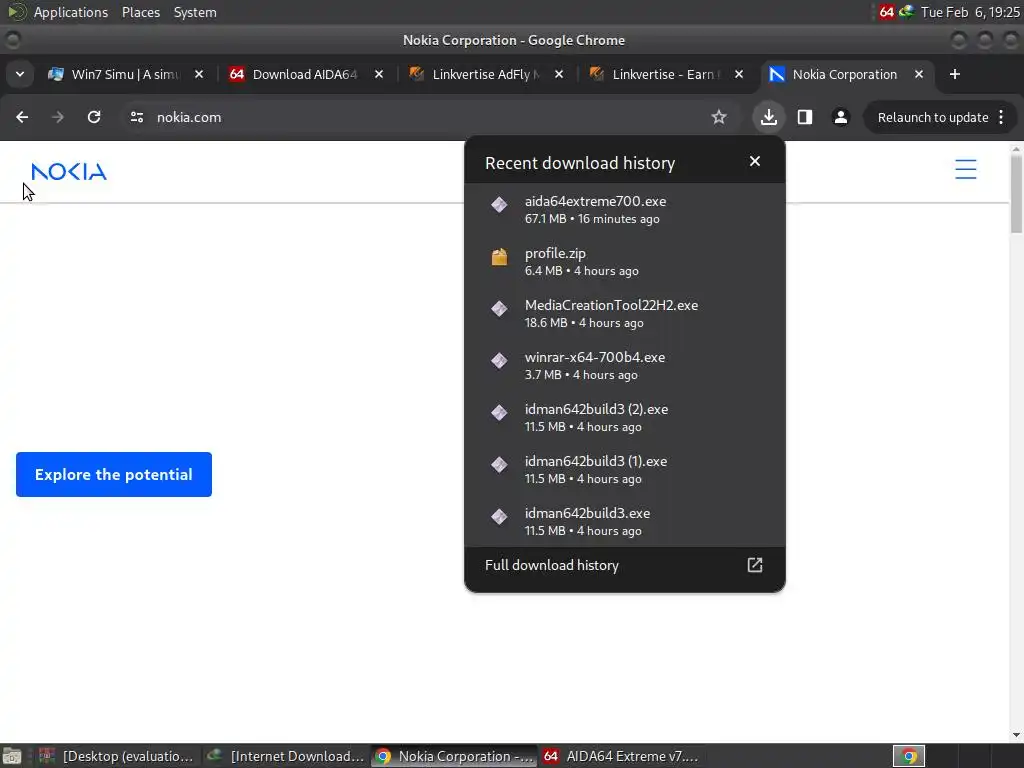Switch to the Linkvertise AdFly tab

(x=484, y=74)
